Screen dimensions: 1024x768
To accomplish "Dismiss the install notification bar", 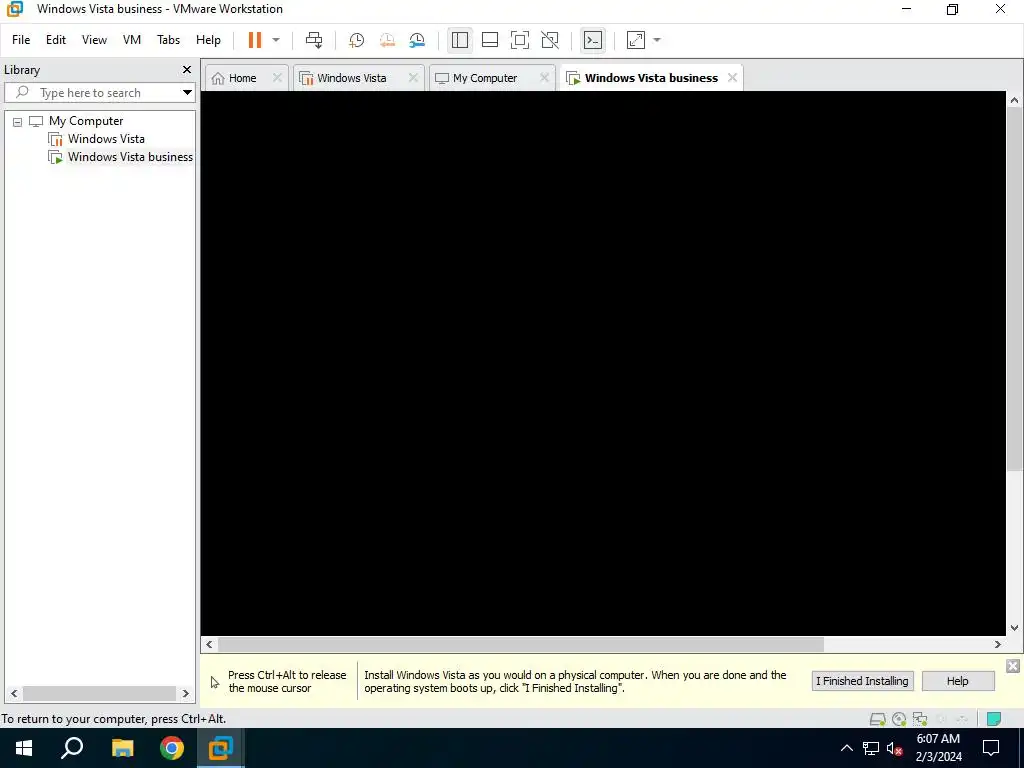I will tap(1012, 666).
